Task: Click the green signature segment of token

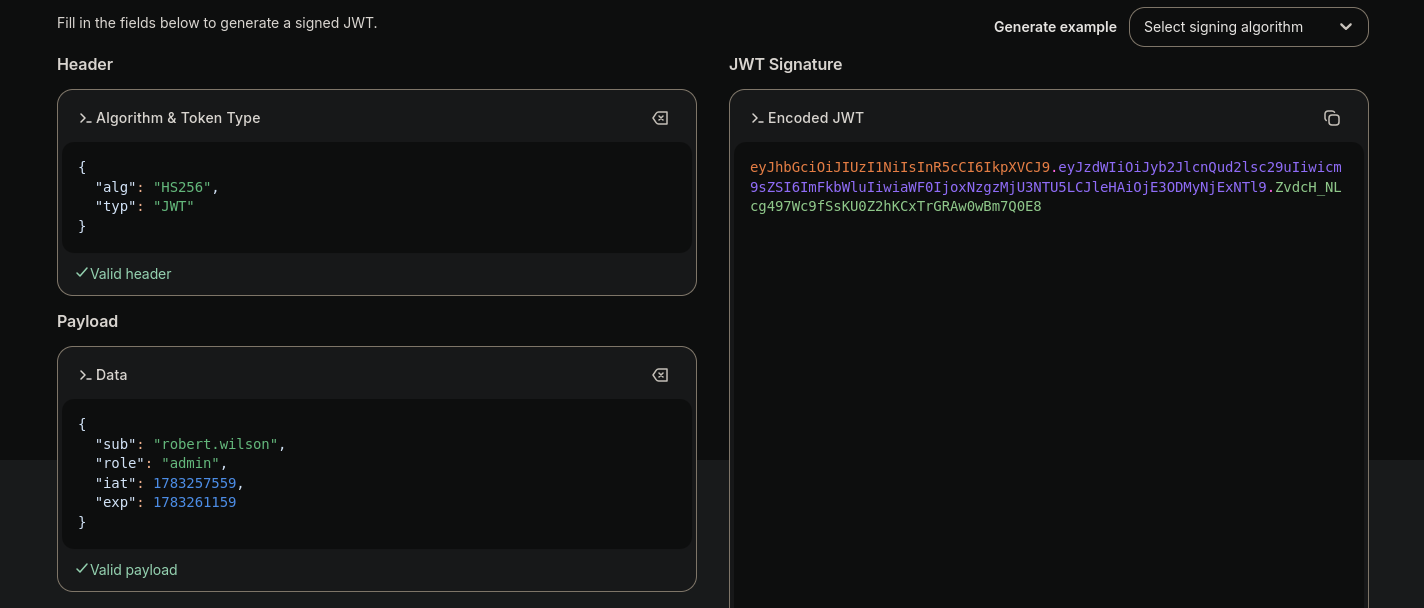Action: pyautogui.click(x=896, y=206)
